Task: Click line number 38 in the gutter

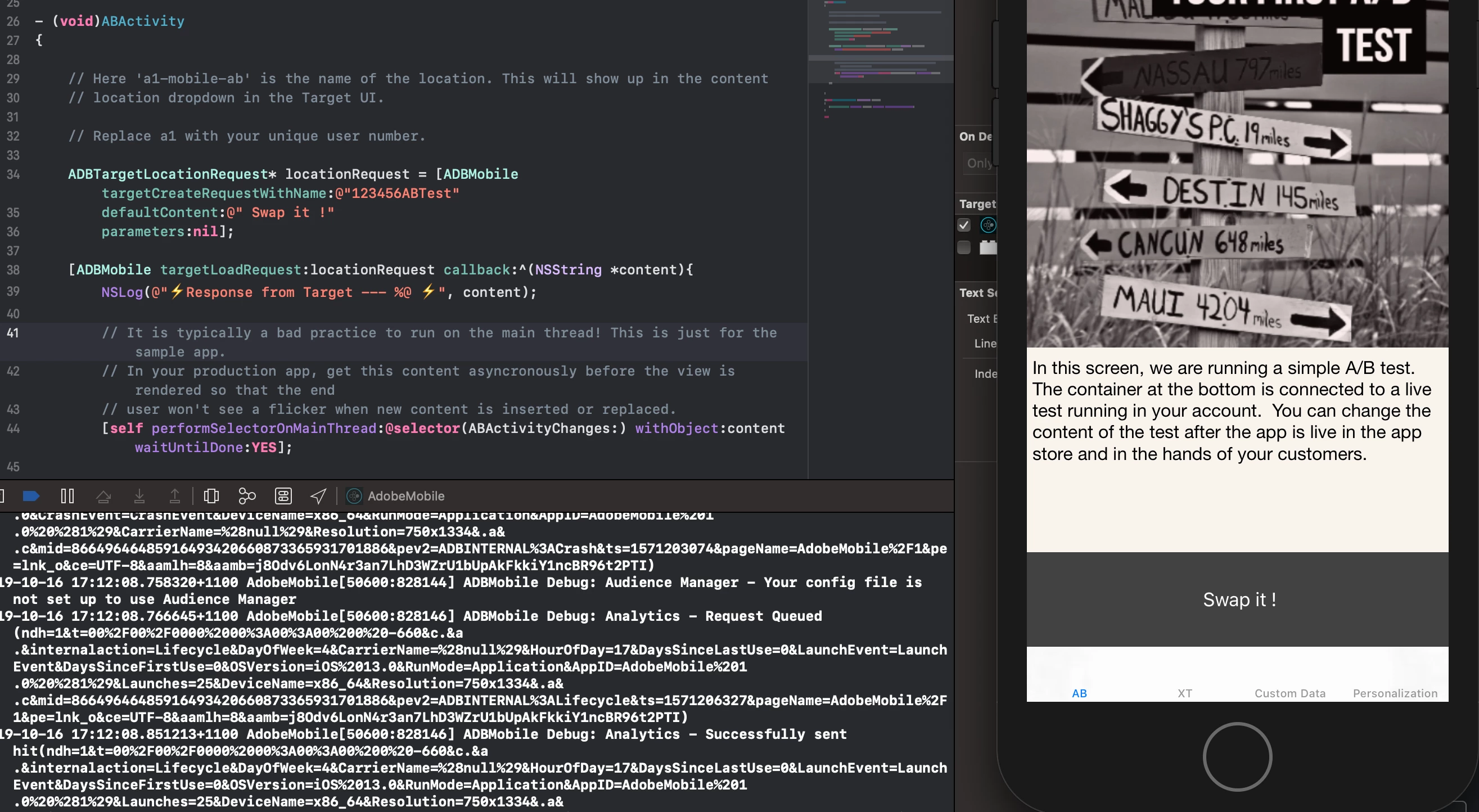Action: point(12,270)
